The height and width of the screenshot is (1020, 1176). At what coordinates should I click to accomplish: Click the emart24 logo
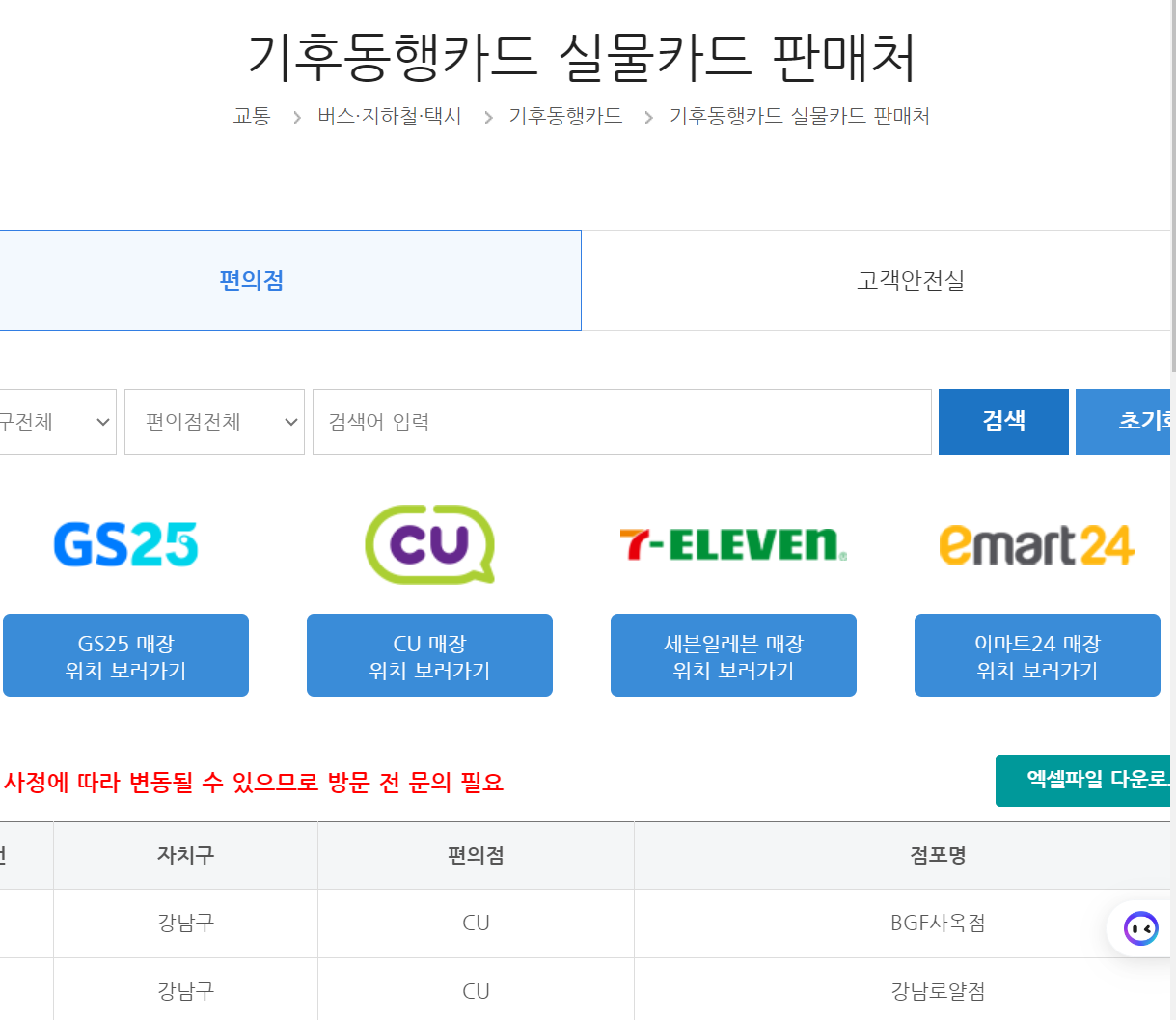pos(1036,543)
